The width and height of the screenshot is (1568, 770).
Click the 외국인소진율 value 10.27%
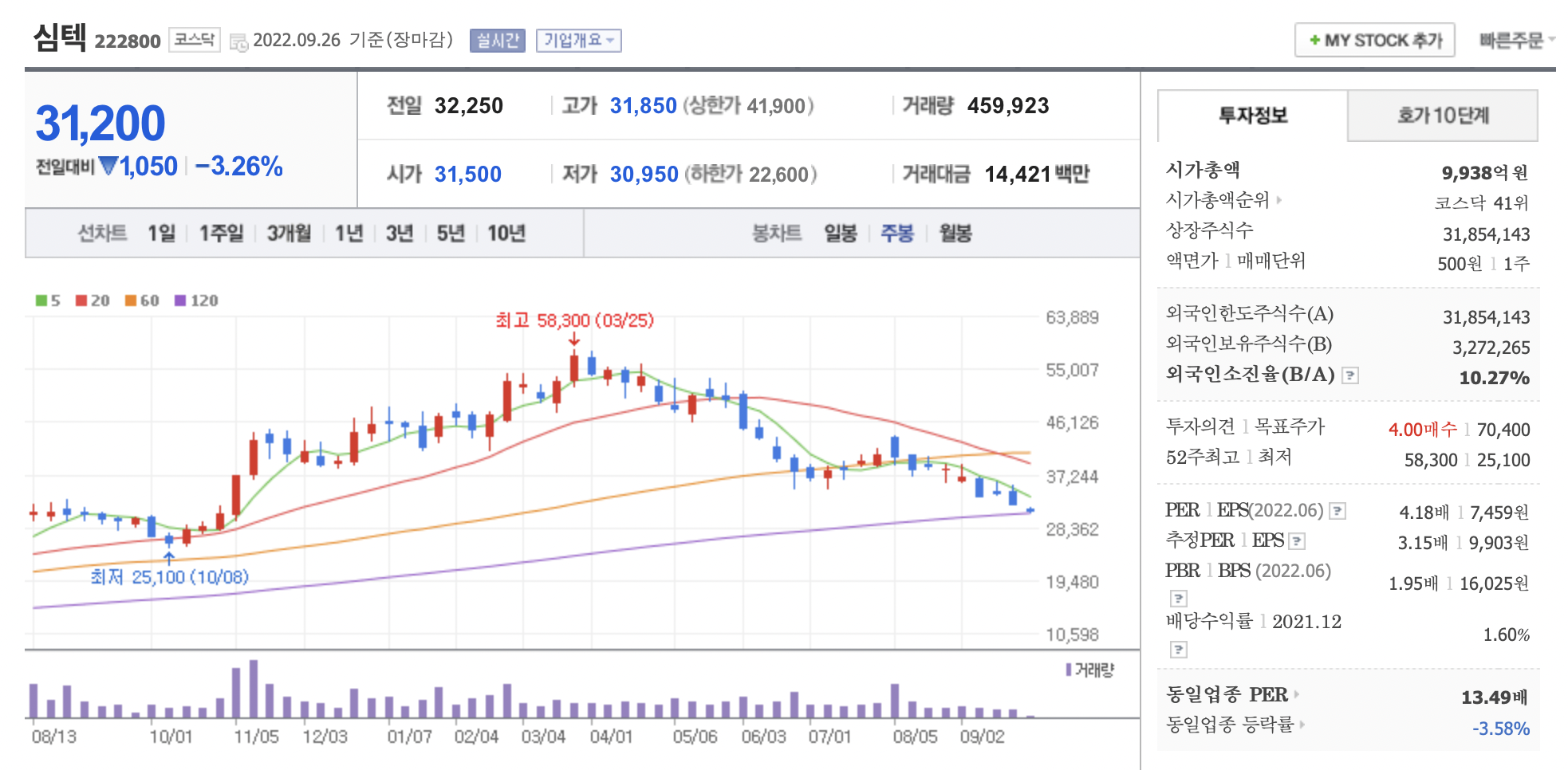[x=1494, y=378]
